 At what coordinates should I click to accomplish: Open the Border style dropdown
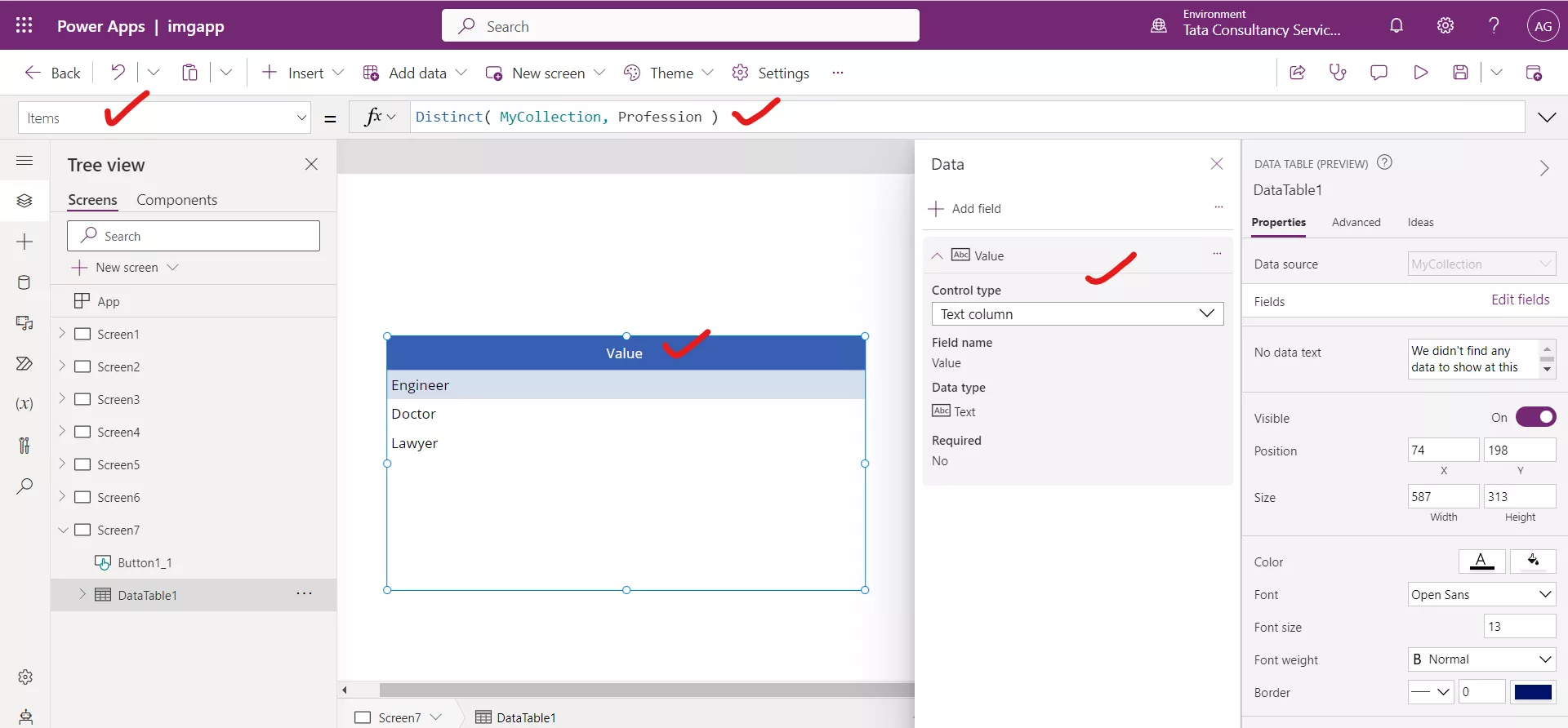click(1430, 691)
